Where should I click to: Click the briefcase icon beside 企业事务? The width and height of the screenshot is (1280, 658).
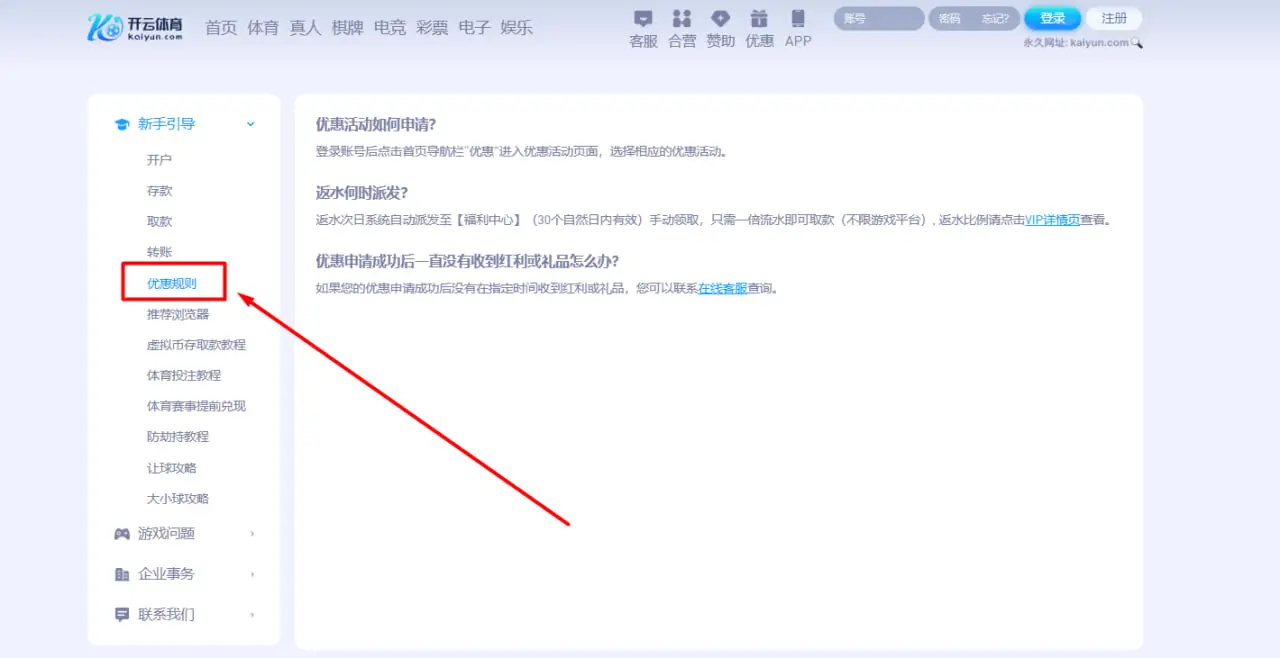pyautogui.click(x=122, y=573)
